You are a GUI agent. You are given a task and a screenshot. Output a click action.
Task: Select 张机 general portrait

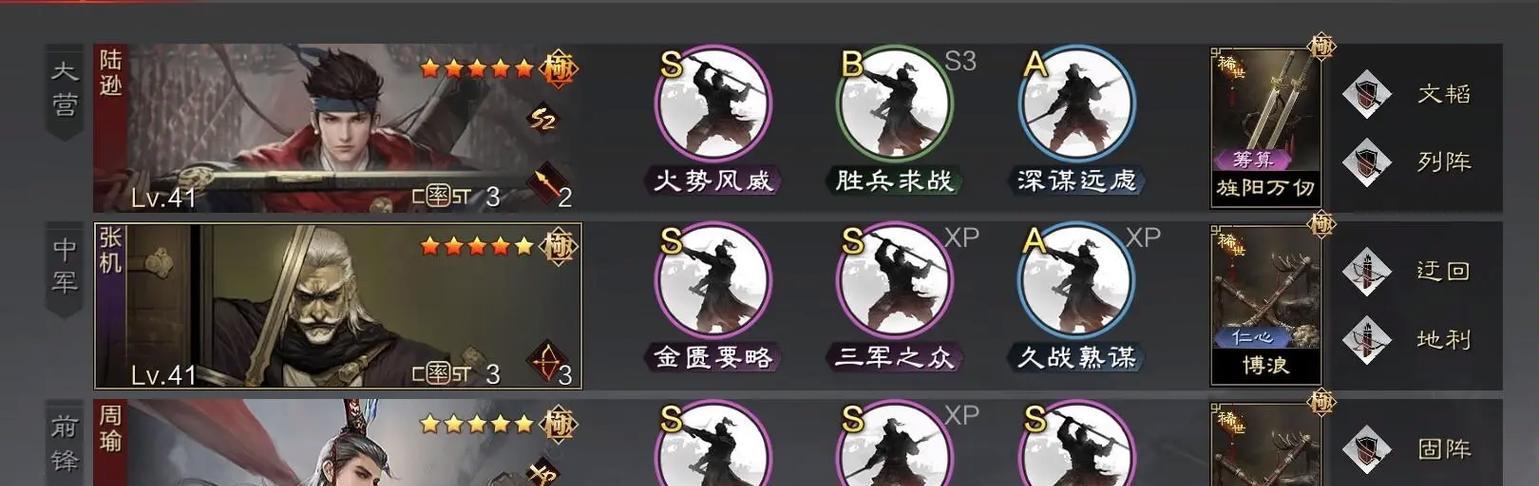pyautogui.click(x=338, y=305)
